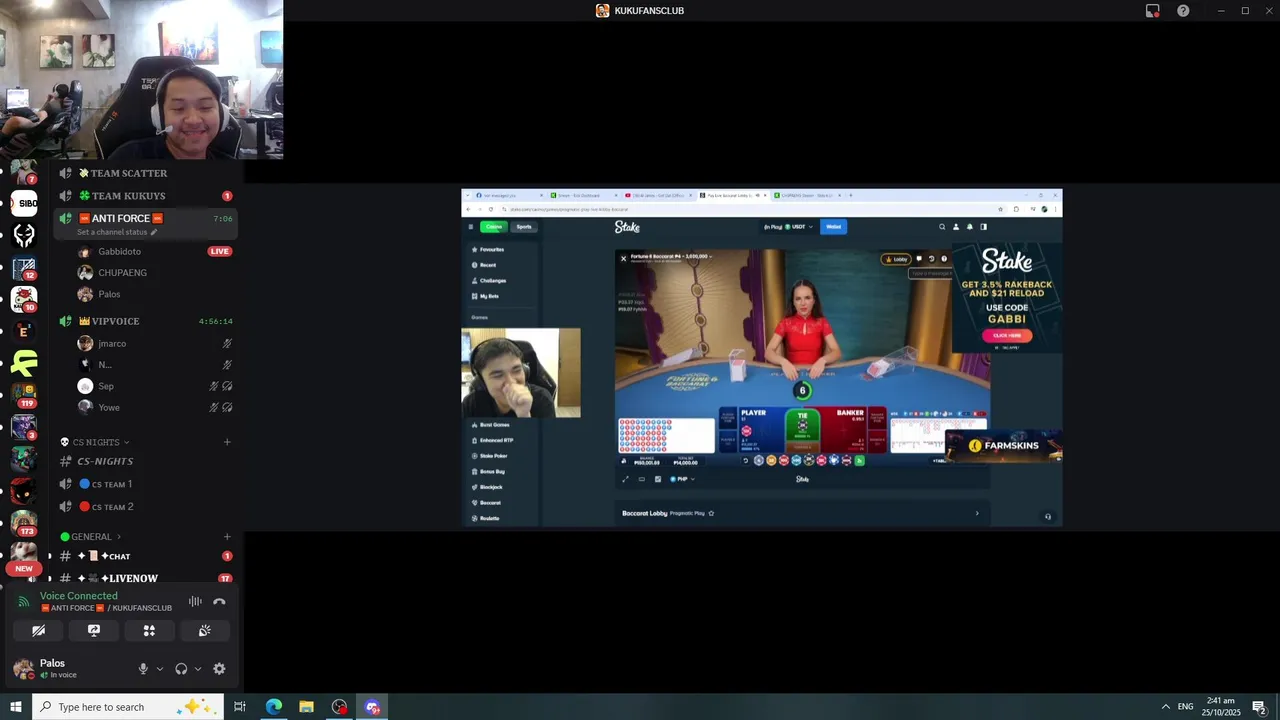Open Discord inbox icon in title bar
This screenshot has height=720, width=1280.
tap(1153, 10)
